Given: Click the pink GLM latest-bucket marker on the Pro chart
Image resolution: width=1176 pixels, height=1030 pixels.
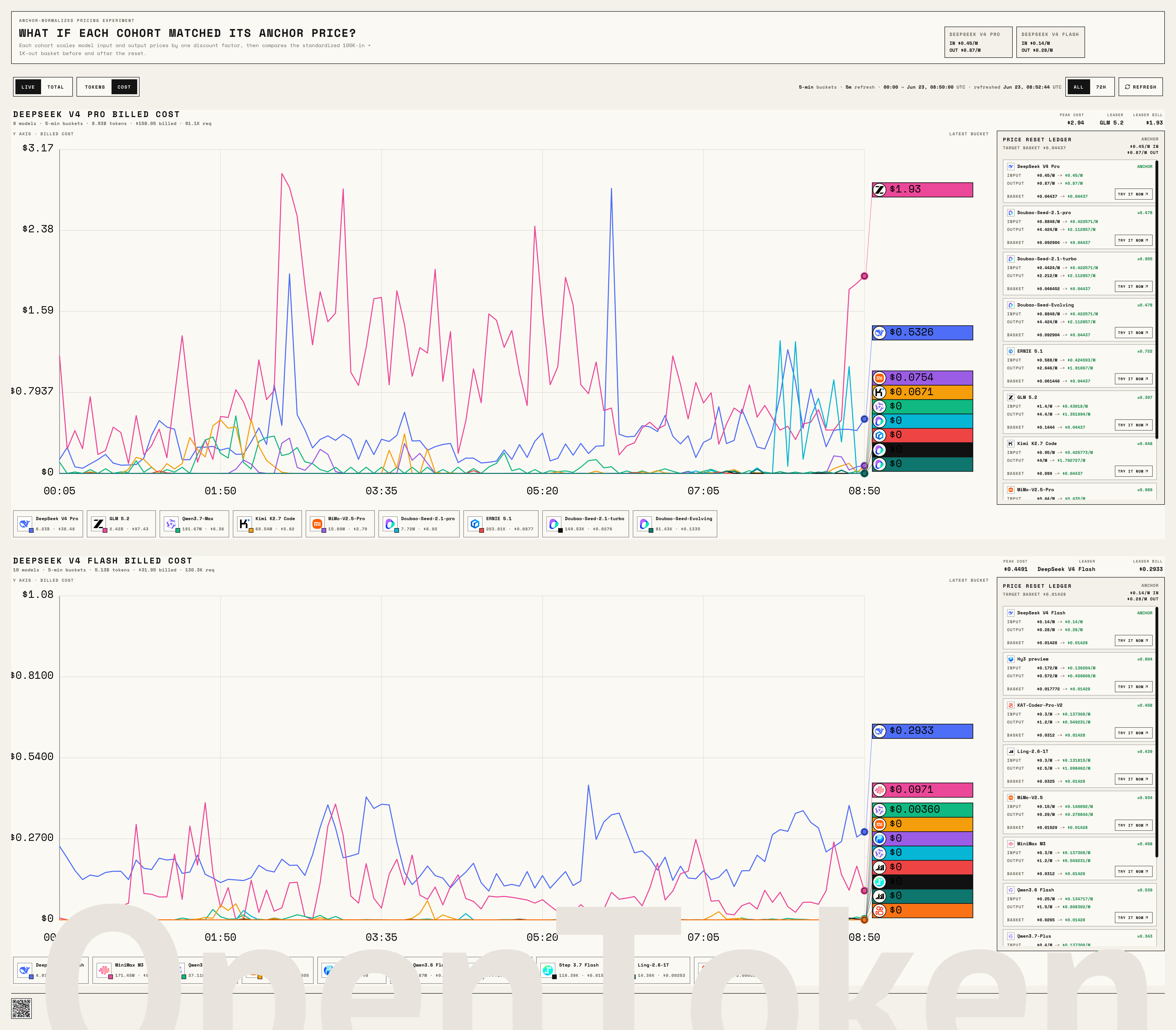Looking at the screenshot, I should click(x=864, y=276).
